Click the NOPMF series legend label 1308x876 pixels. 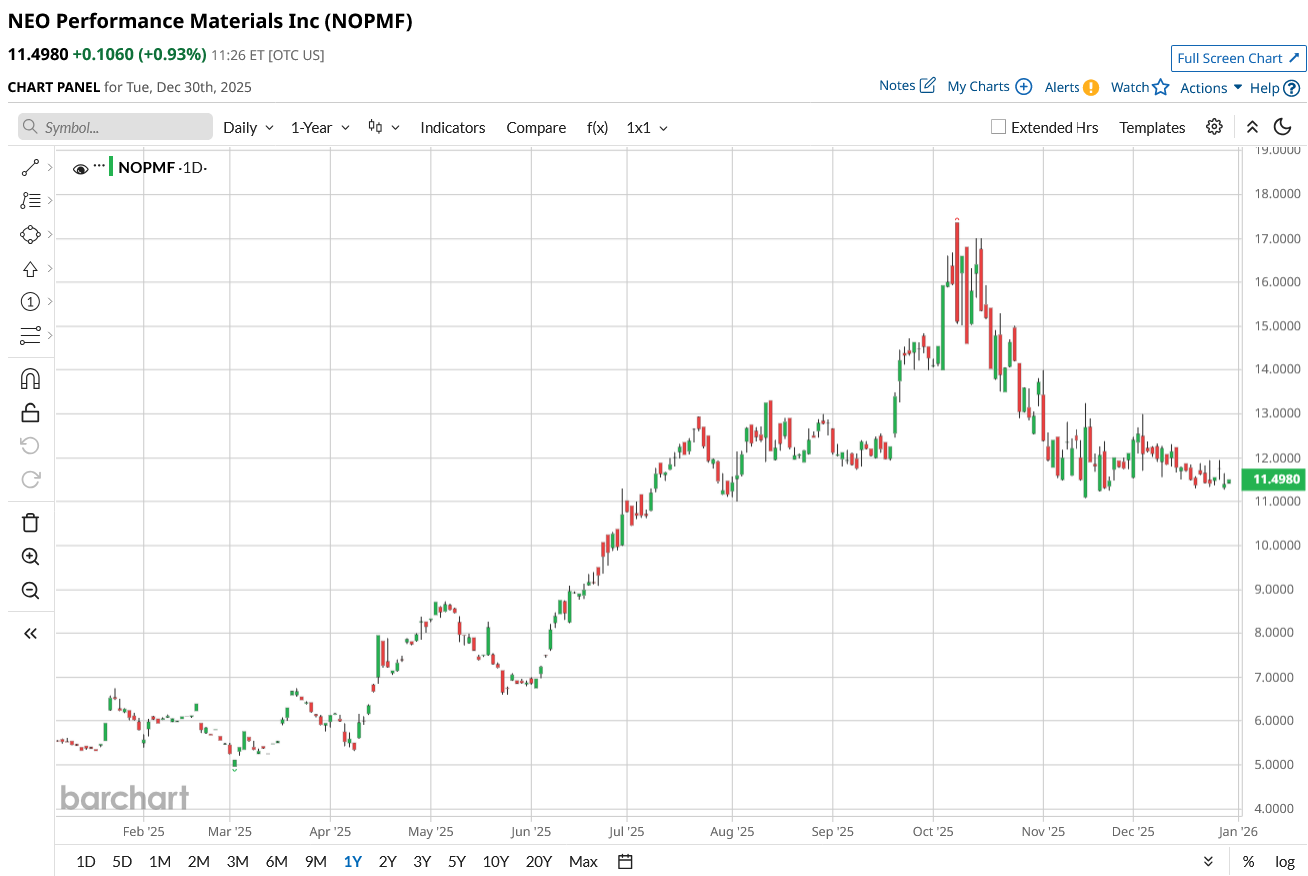pos(146,167)
